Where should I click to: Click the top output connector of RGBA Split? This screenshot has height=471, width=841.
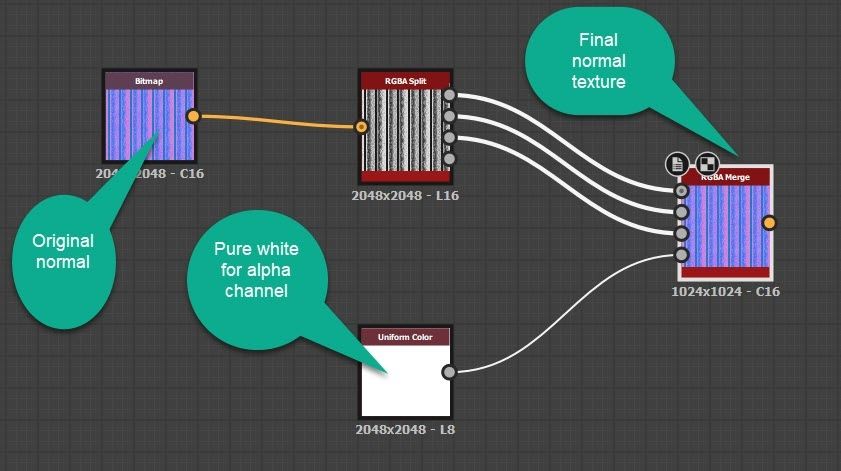click(x=450, y=96)
